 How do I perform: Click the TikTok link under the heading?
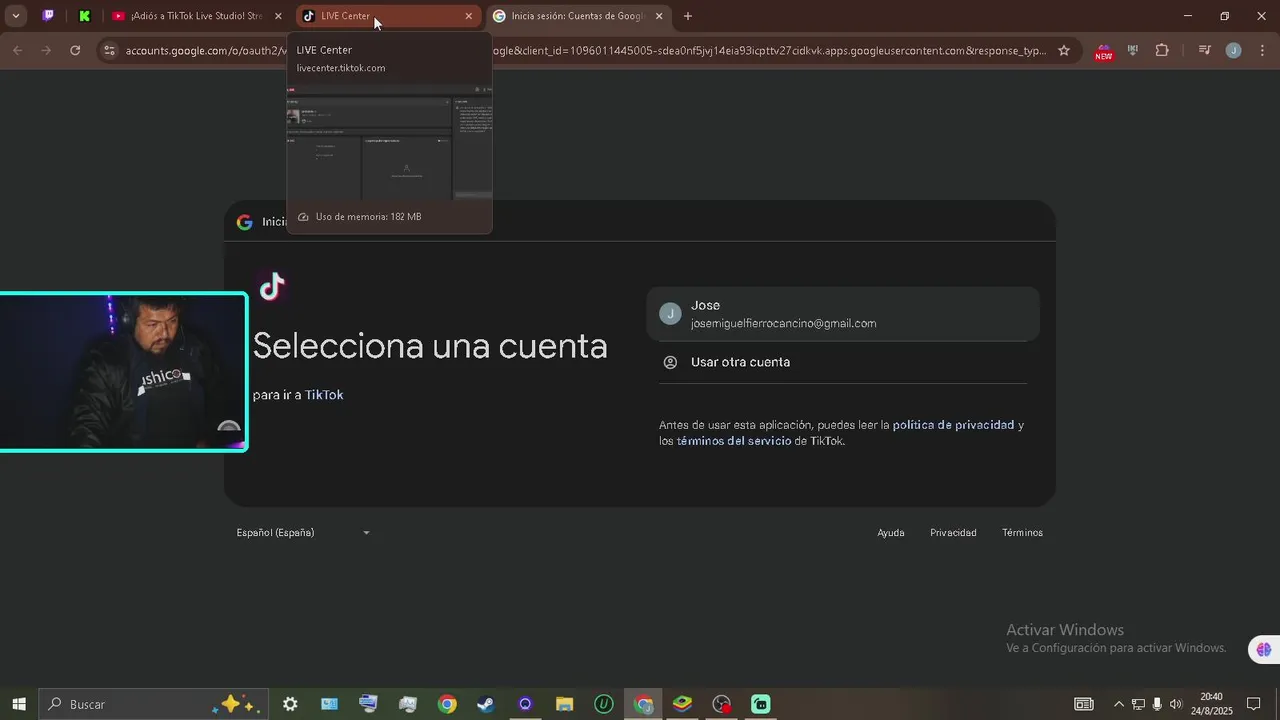pos(324,395)
